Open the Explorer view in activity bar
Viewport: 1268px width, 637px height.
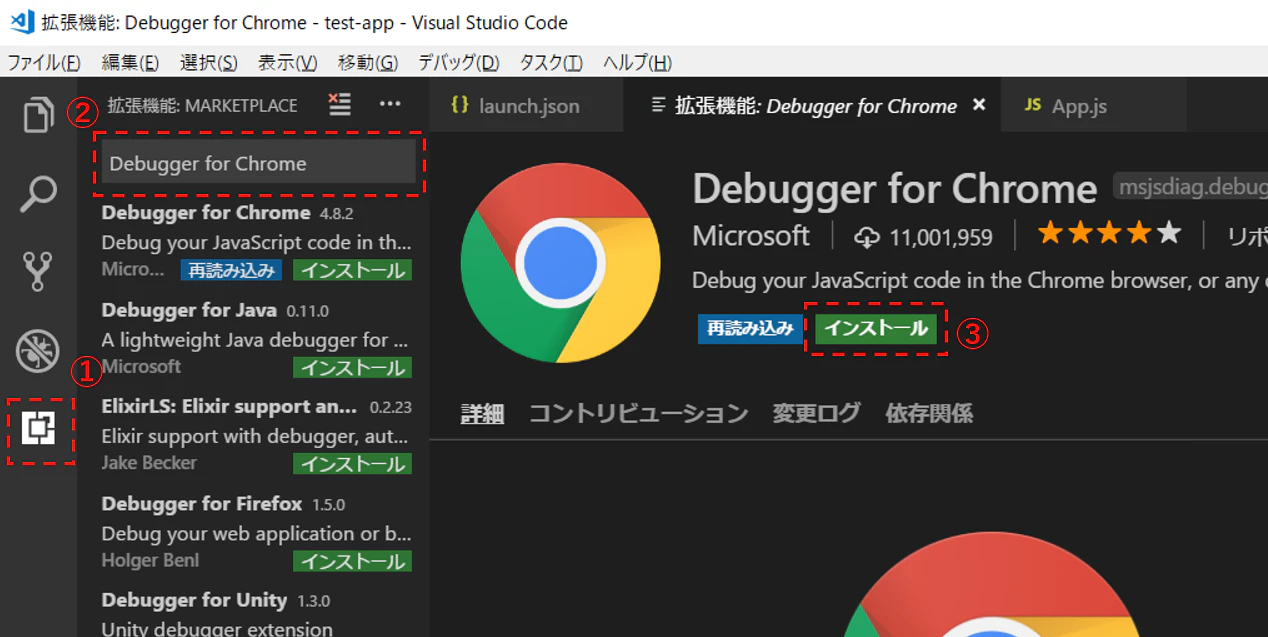pos(38,114)
